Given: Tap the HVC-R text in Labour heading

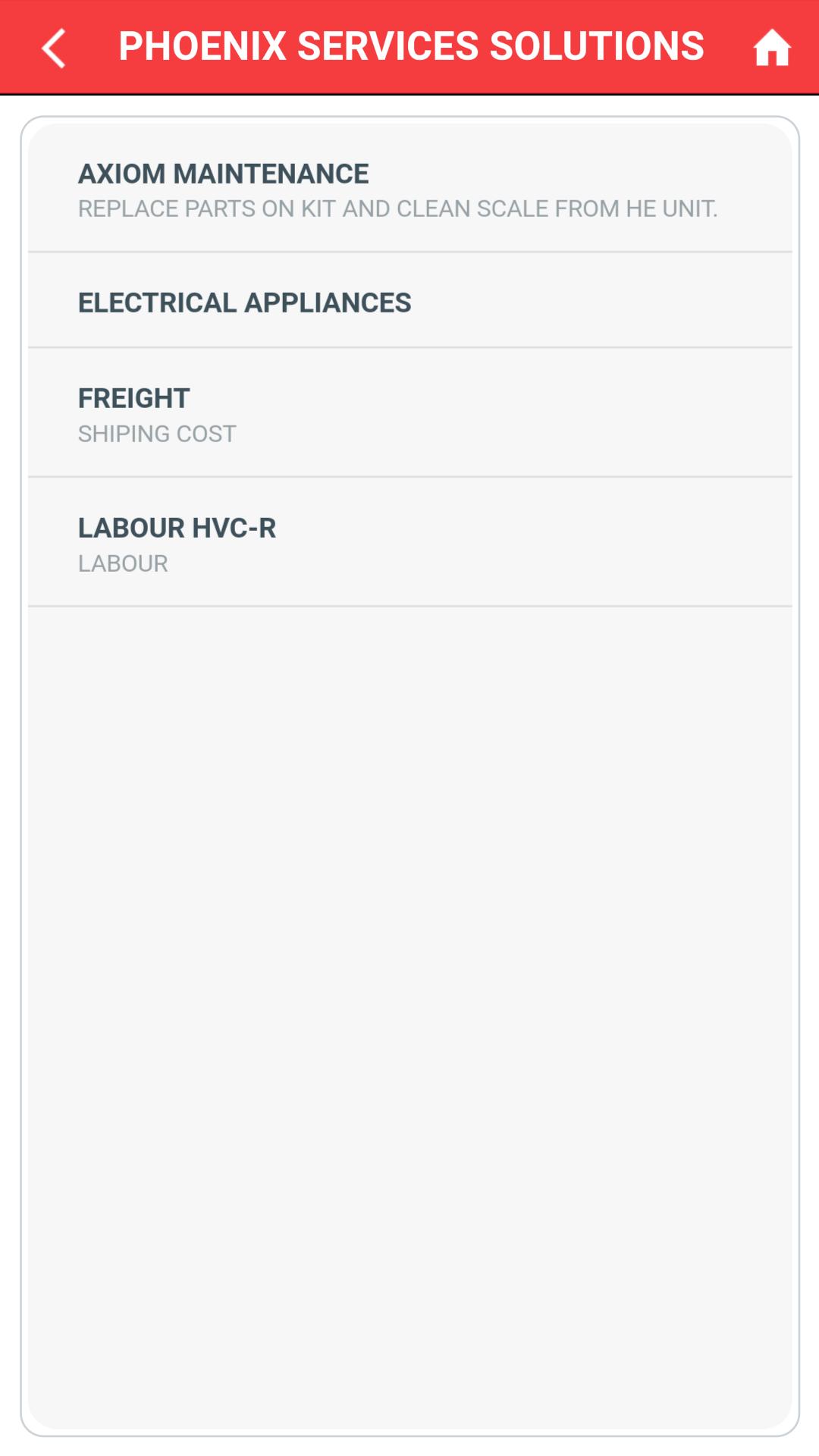Looking at the screenshot, I should click(234, 528).
